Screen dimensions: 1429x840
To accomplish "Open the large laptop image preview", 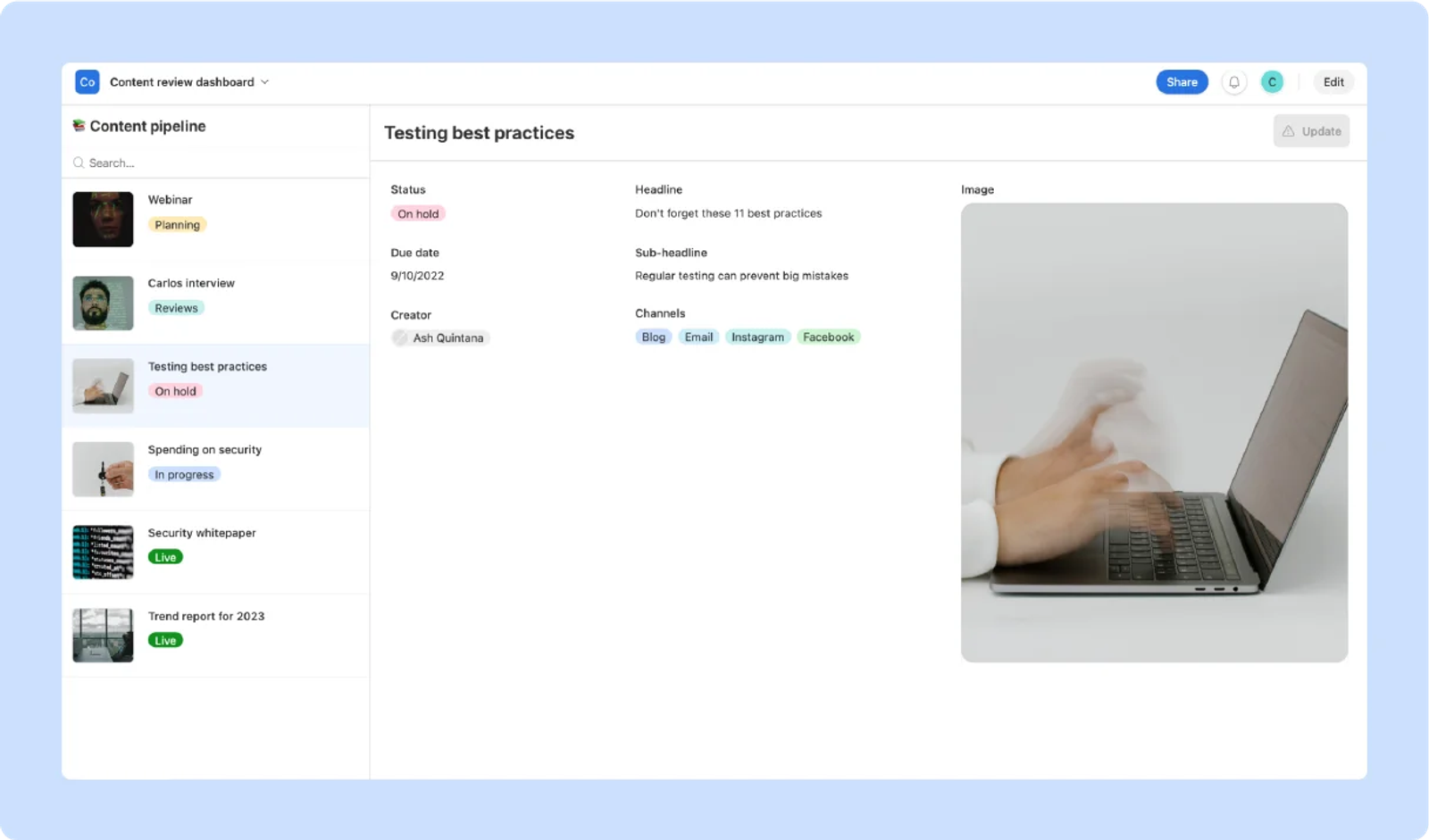I will (x=1154, y=433).
